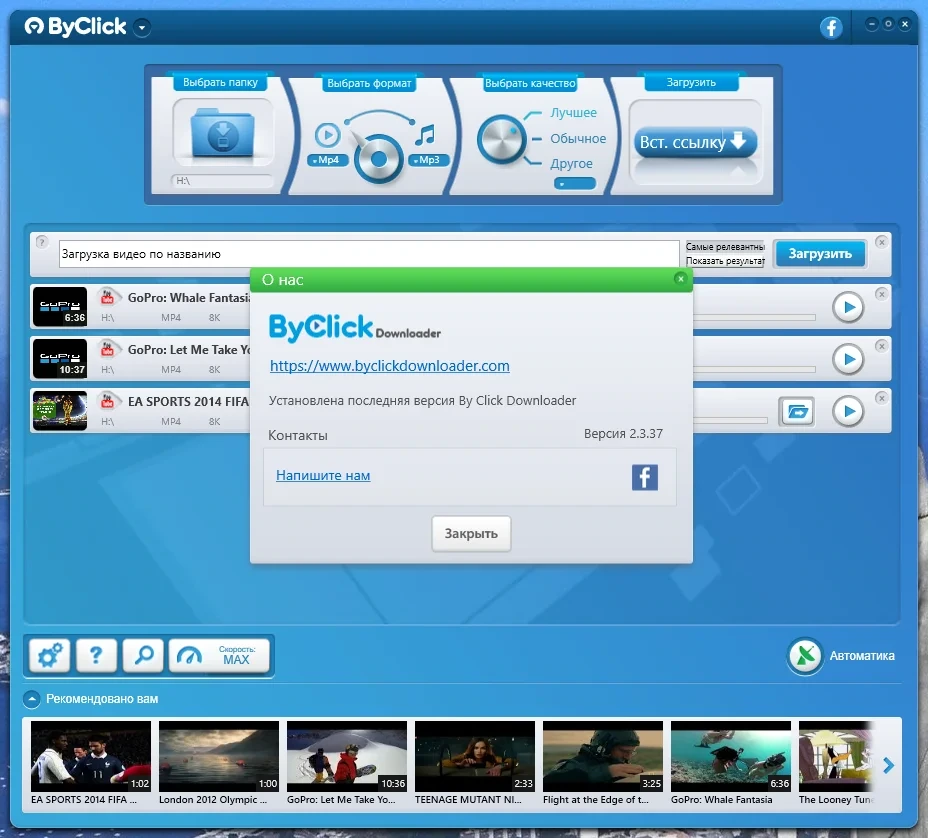Play the GoPro Whale Fantasia download
The image size is (928, 838).
[x=848, y=307]
